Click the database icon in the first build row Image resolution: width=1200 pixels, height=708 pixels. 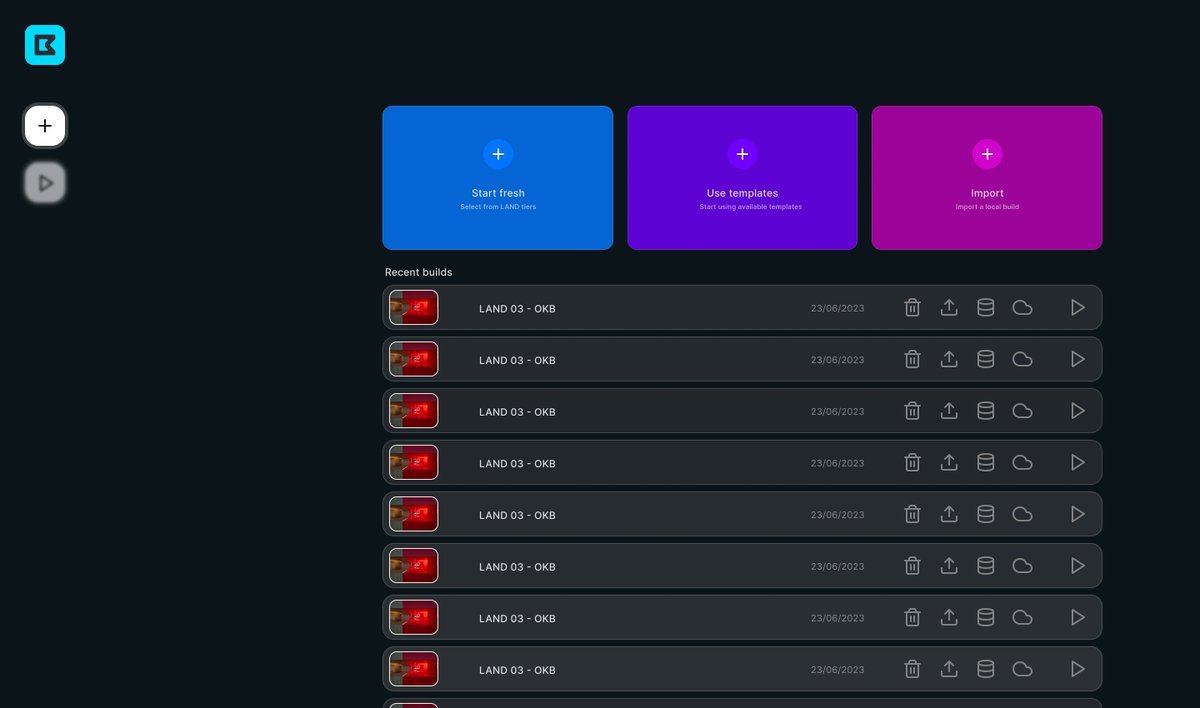click(985, 308)
